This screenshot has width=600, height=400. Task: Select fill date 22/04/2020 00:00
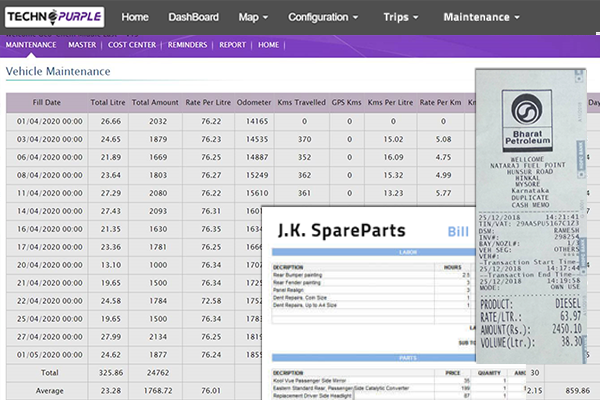(x=49, y=301)
